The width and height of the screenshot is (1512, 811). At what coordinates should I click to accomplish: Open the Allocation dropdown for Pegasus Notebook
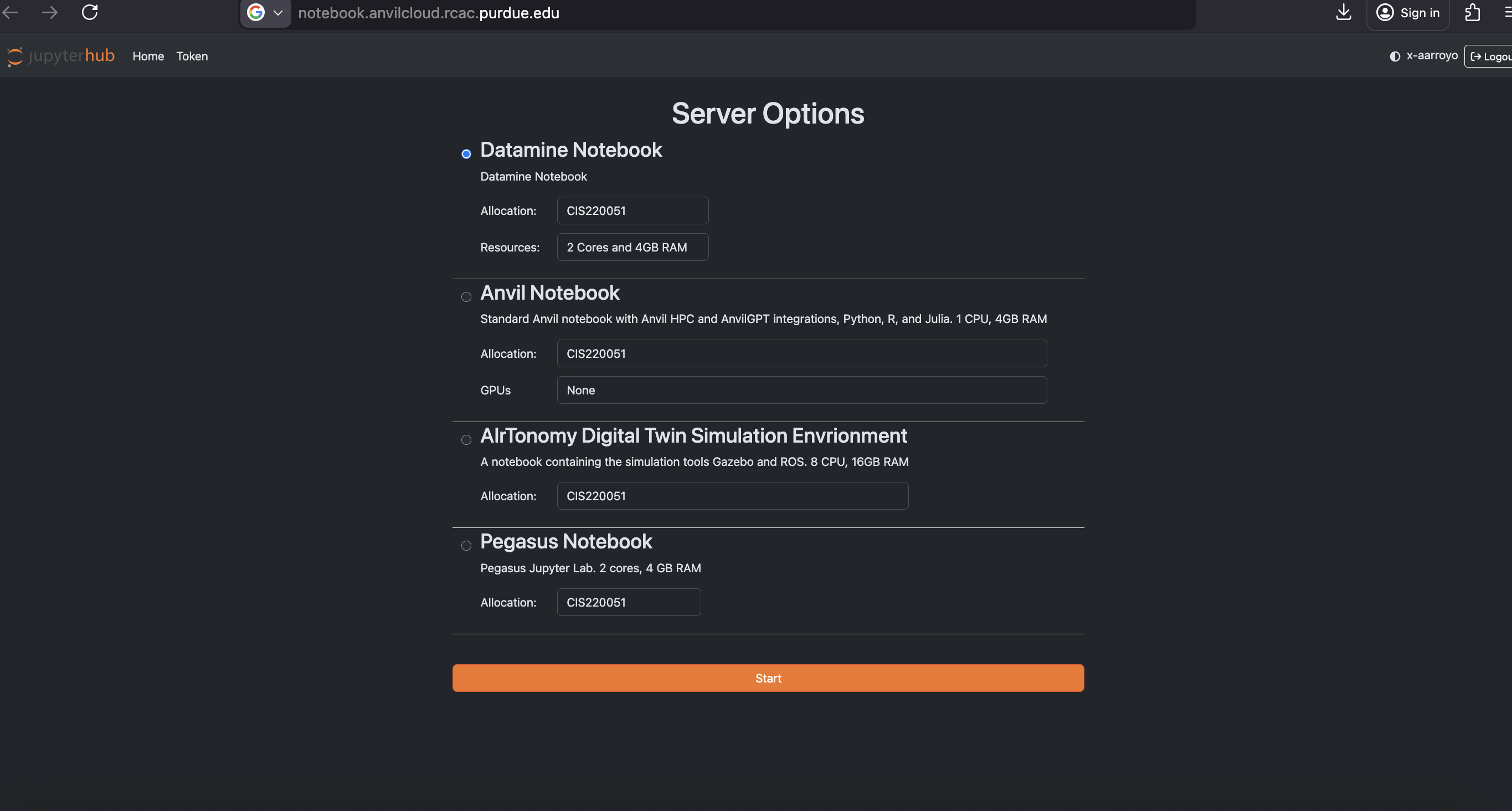pos(628,602)
